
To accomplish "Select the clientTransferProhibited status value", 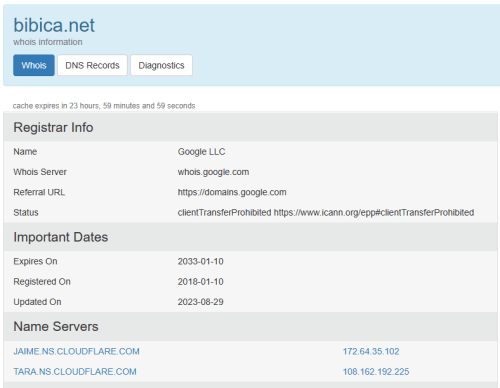I will pos(326,212).
